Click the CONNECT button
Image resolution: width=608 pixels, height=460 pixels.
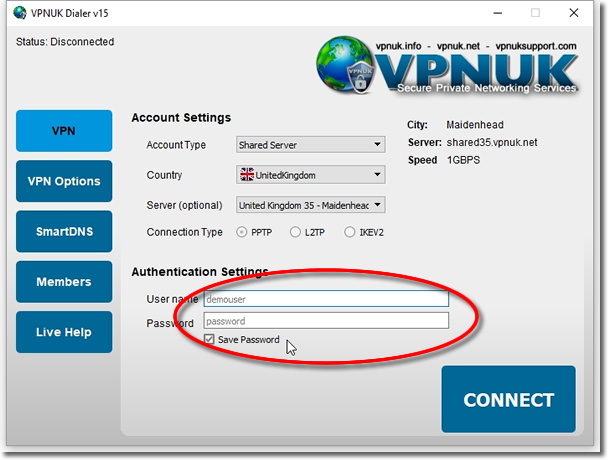(508, 399)
